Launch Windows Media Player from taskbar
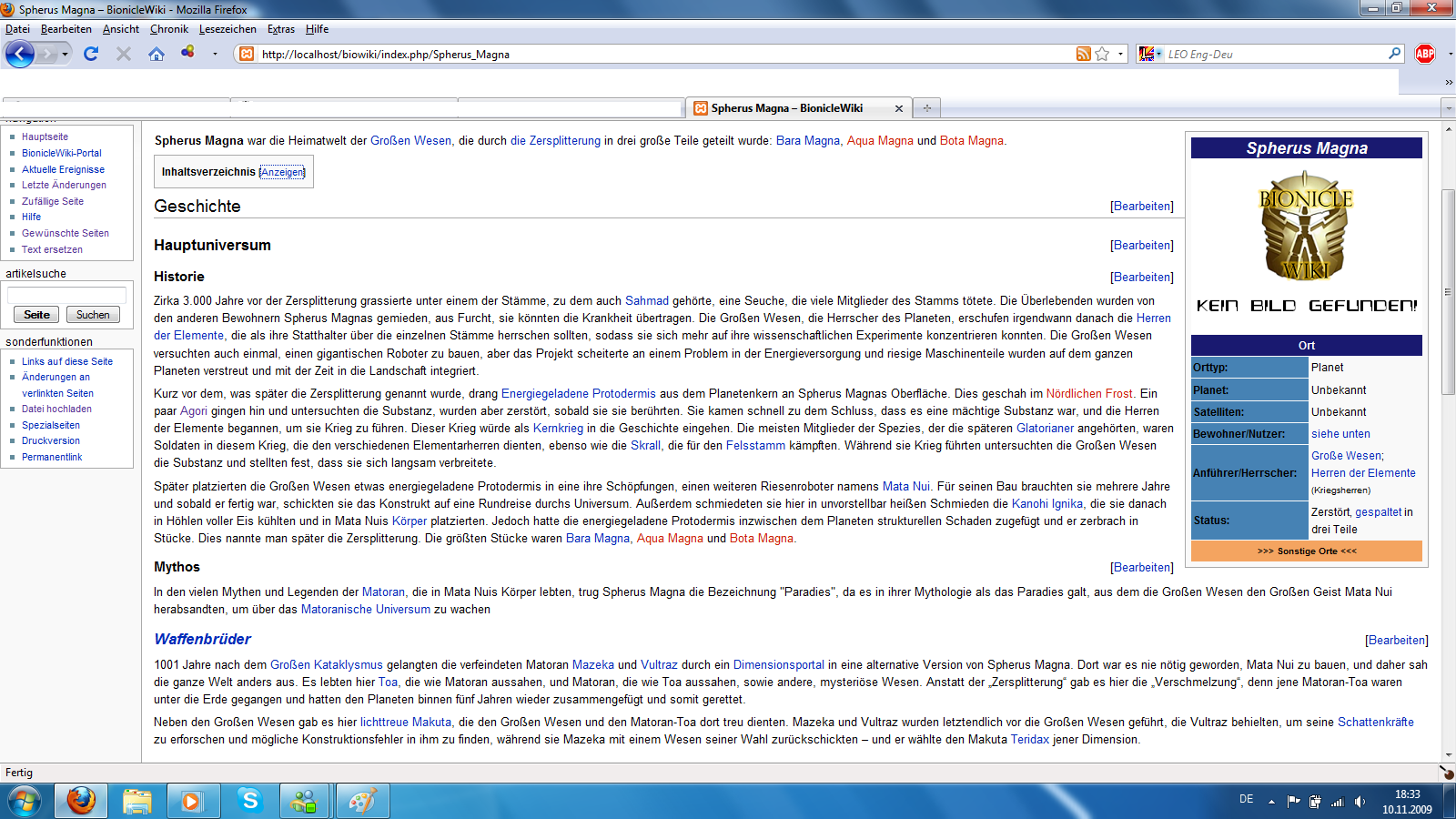 coord(193,801)
